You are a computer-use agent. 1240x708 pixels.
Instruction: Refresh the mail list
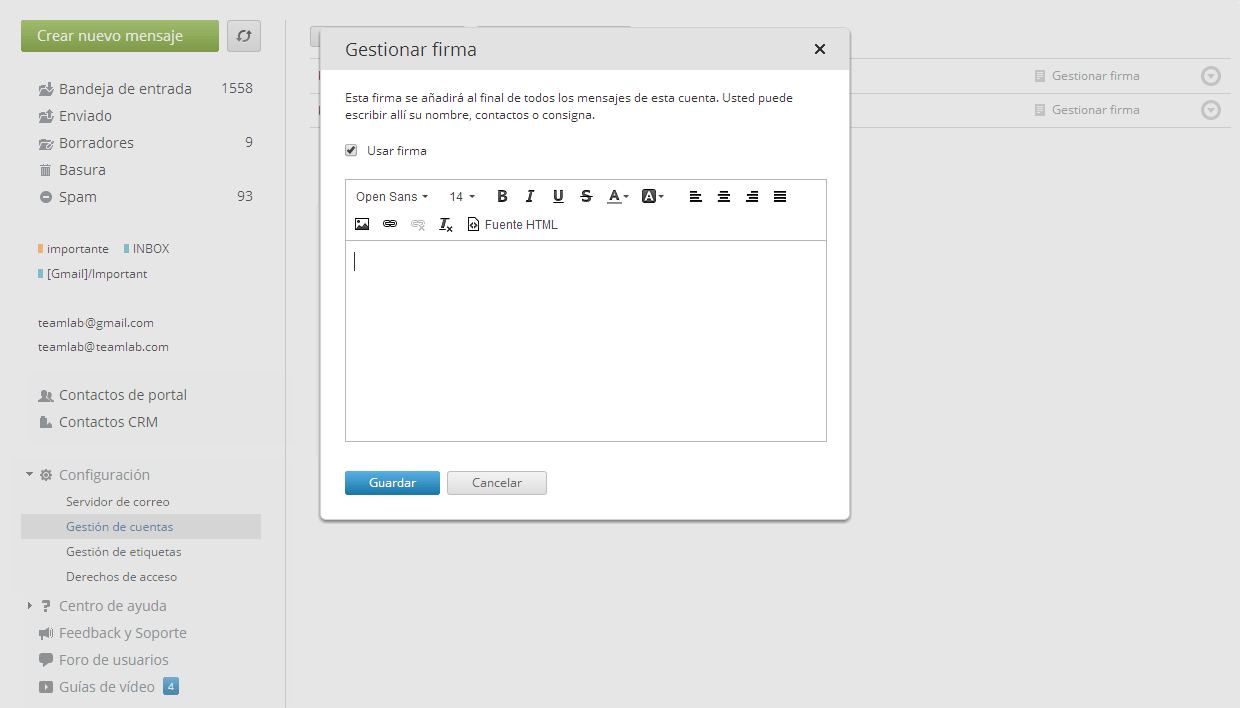244,36
